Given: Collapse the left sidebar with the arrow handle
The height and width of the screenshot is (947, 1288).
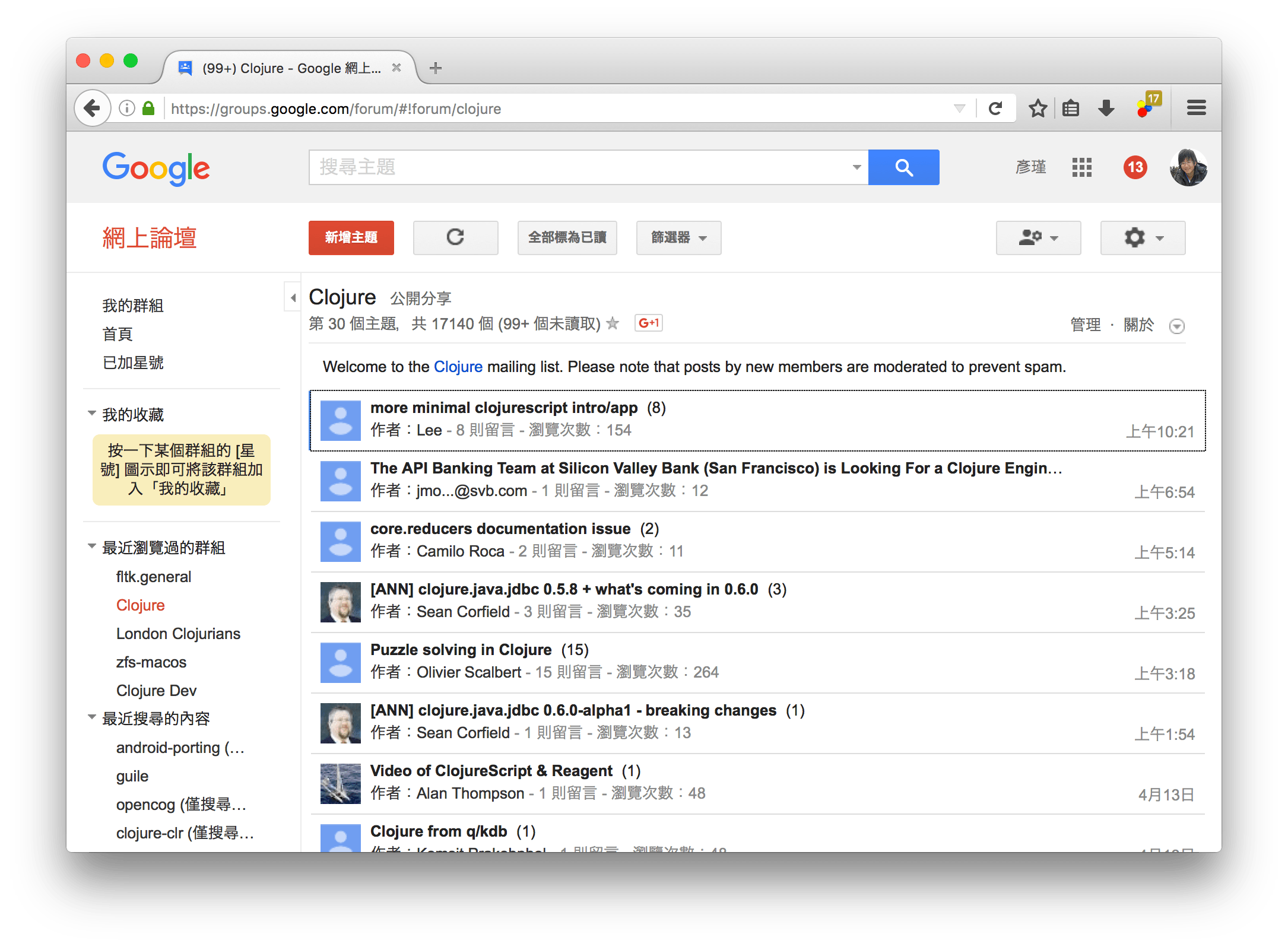Looking at the screenshot, I should click(293, 298).
